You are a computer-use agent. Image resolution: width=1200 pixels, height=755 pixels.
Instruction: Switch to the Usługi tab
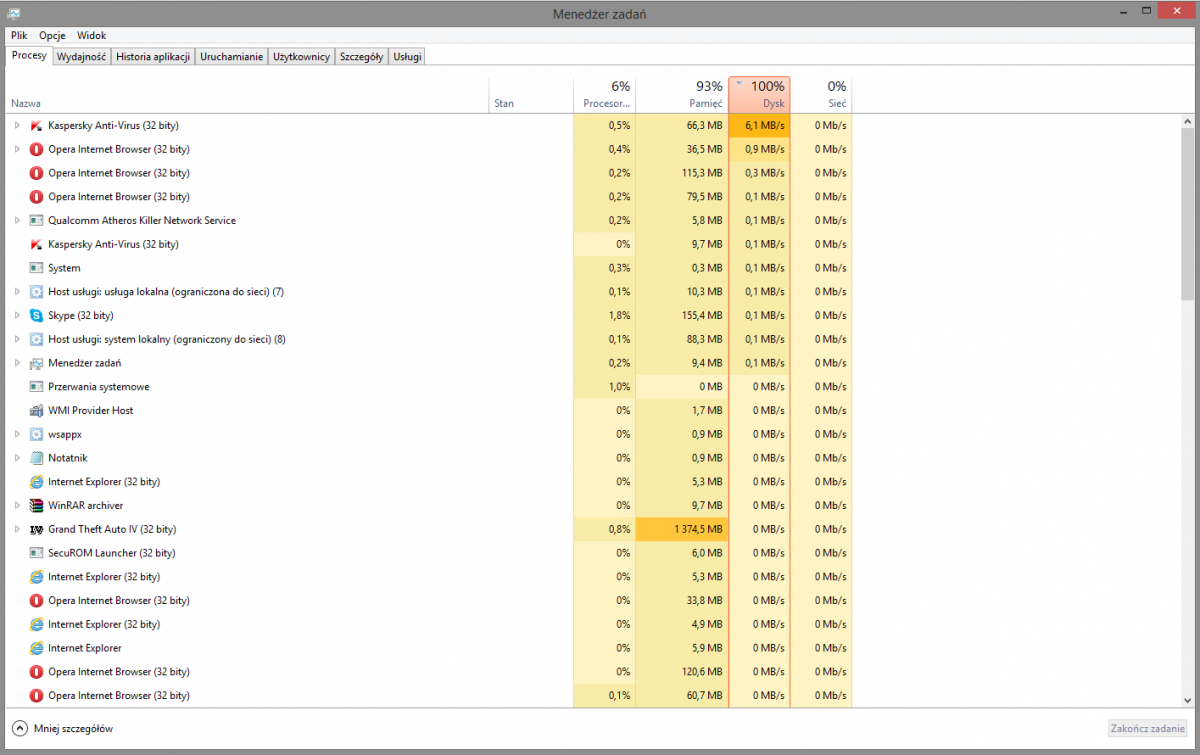[x=407, y=57]
